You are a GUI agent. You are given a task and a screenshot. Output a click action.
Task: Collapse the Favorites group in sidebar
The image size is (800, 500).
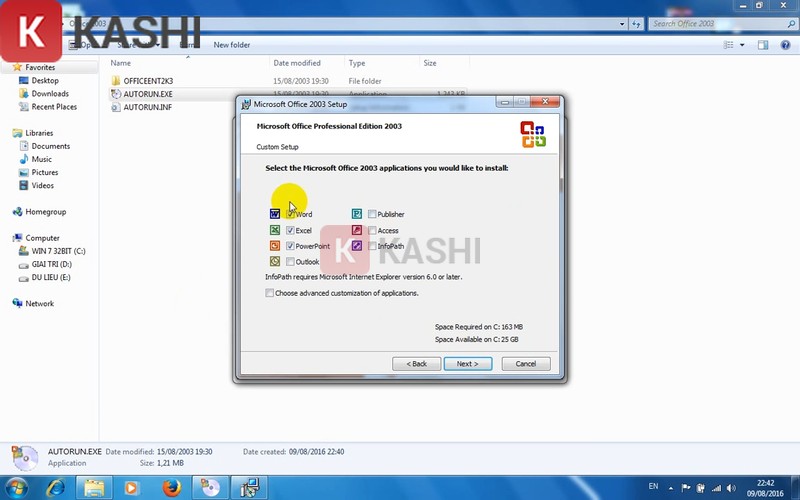(x=6, y=67)
